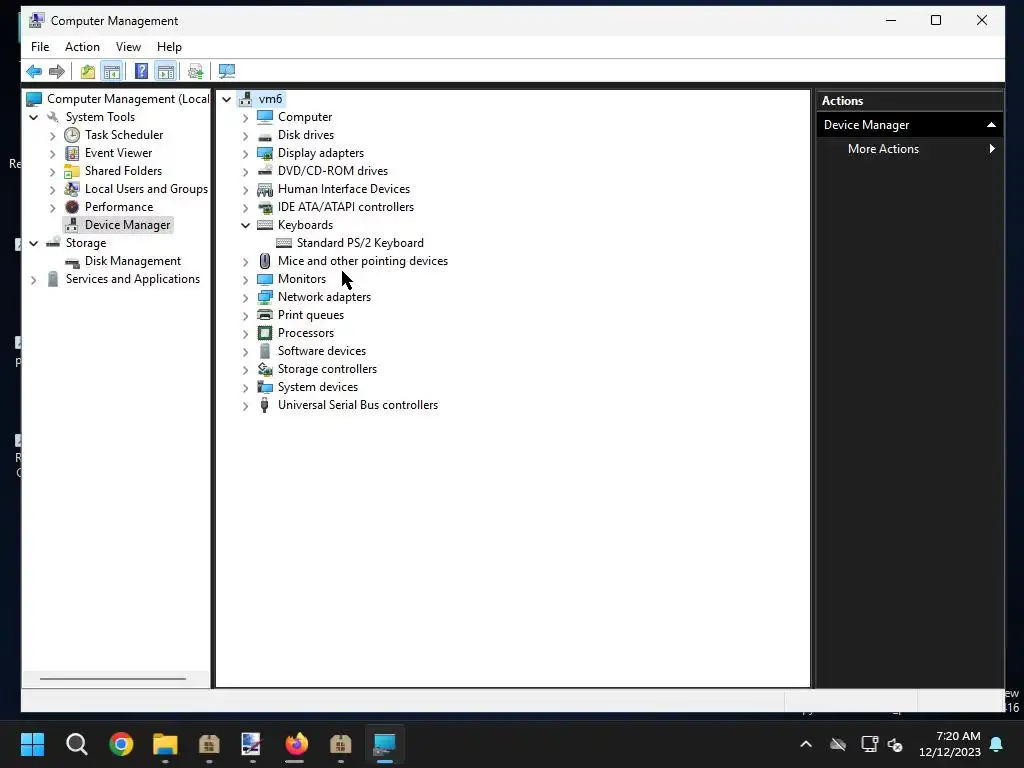Open taskbar Search
The image size is (1024, 768).
[x=76, y=744]
